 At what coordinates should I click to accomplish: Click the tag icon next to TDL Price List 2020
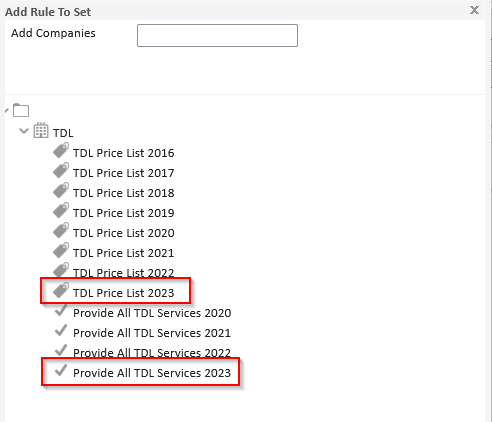(61, 230)
